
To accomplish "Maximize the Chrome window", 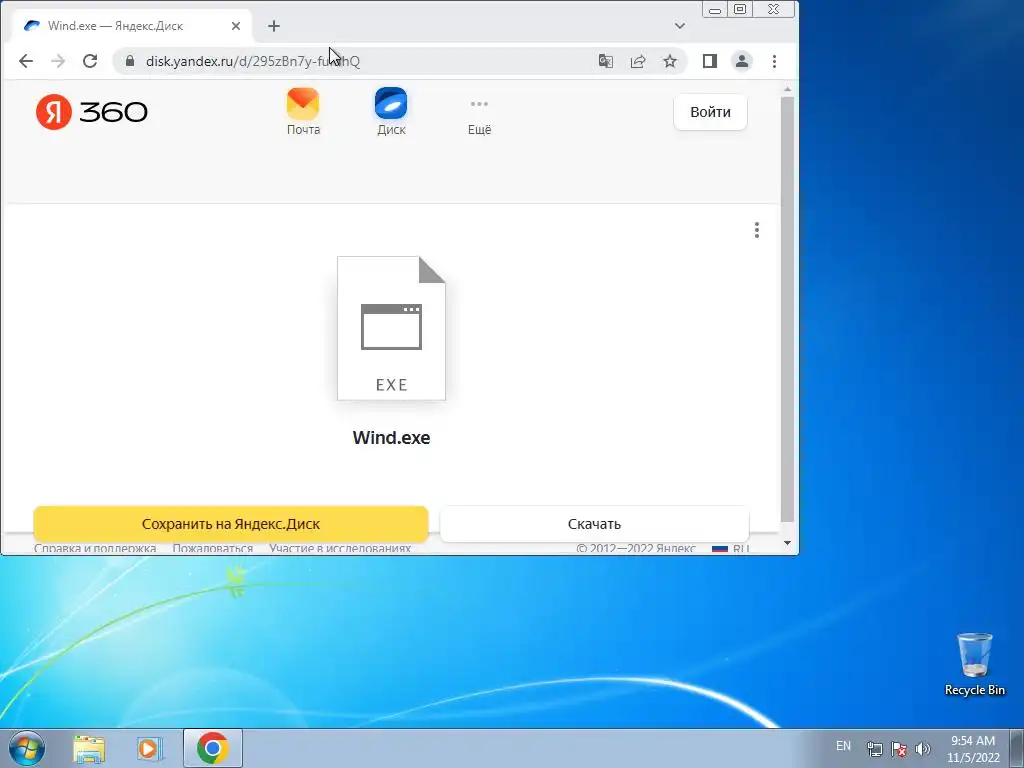I will 740,9.
